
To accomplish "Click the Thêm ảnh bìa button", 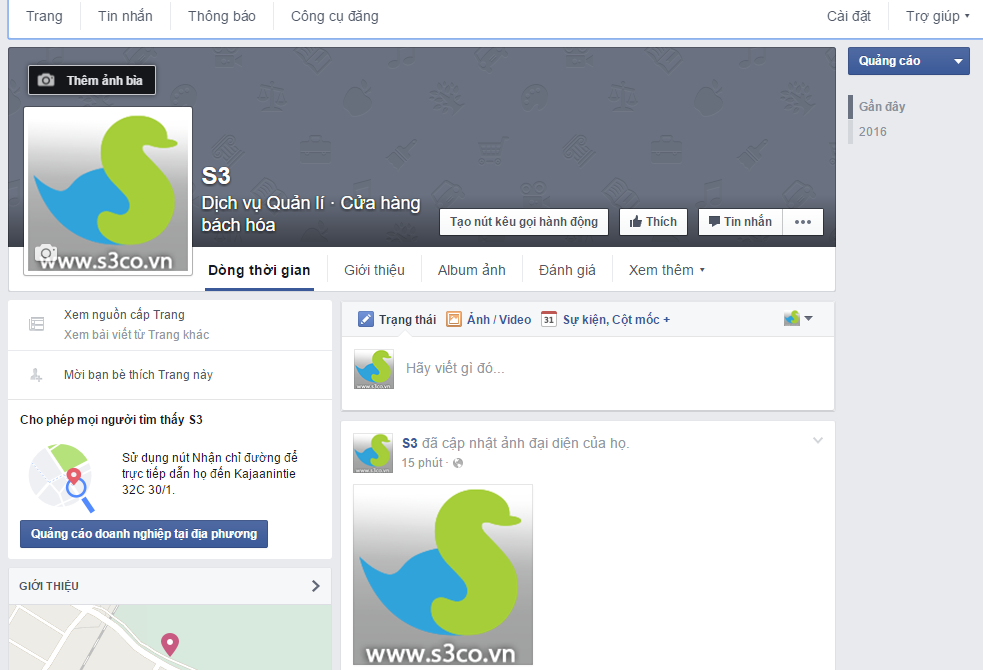I will (92, 80).
